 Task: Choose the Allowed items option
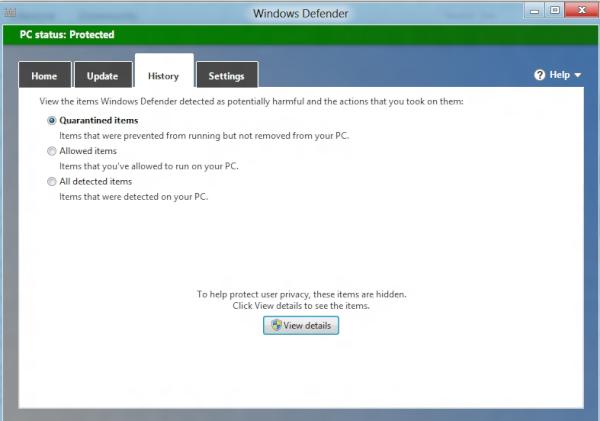point(52,151)
